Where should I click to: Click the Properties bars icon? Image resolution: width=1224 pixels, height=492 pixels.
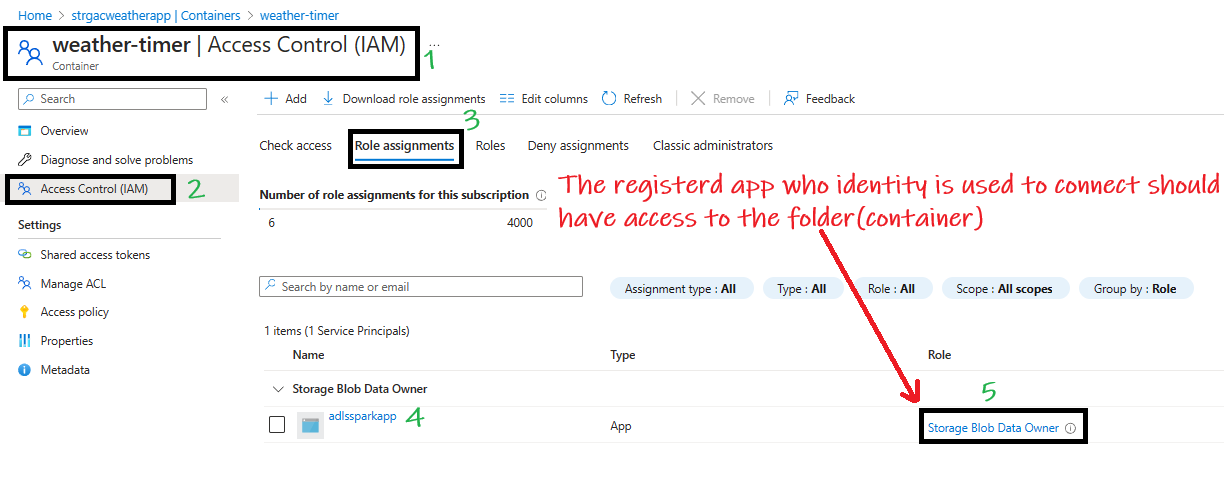coord(25,341)
